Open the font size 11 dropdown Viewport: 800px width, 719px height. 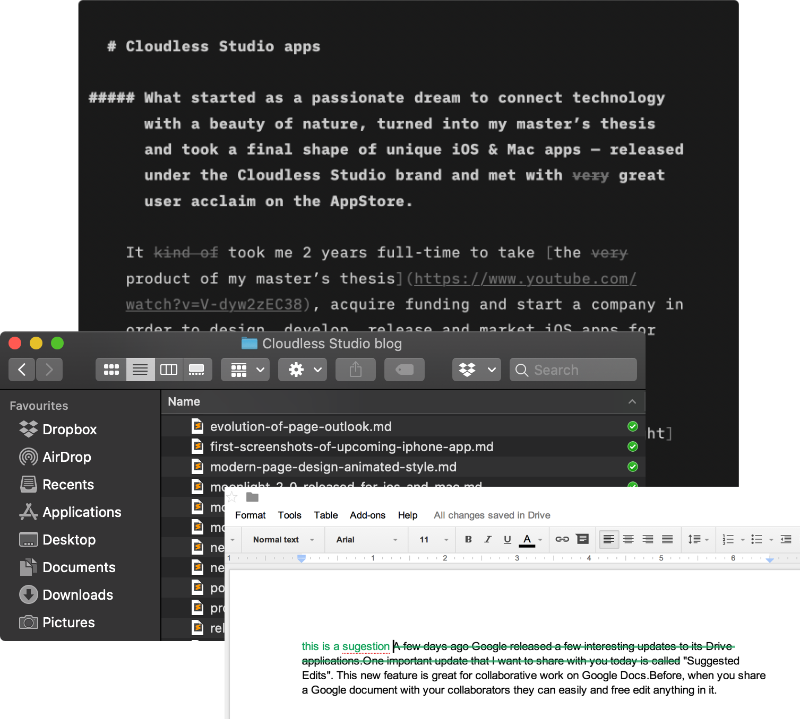(434, 539)
